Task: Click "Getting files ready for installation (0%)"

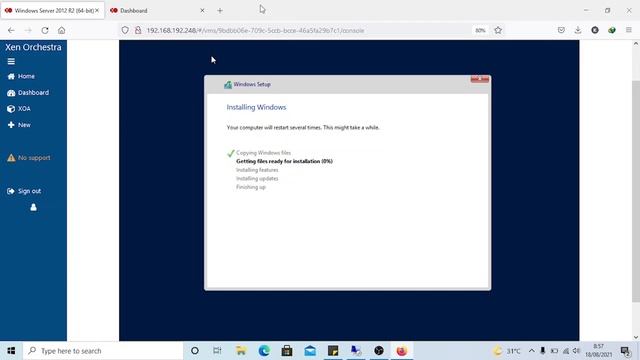Action: pyautogui.click(x=284, y=161)
